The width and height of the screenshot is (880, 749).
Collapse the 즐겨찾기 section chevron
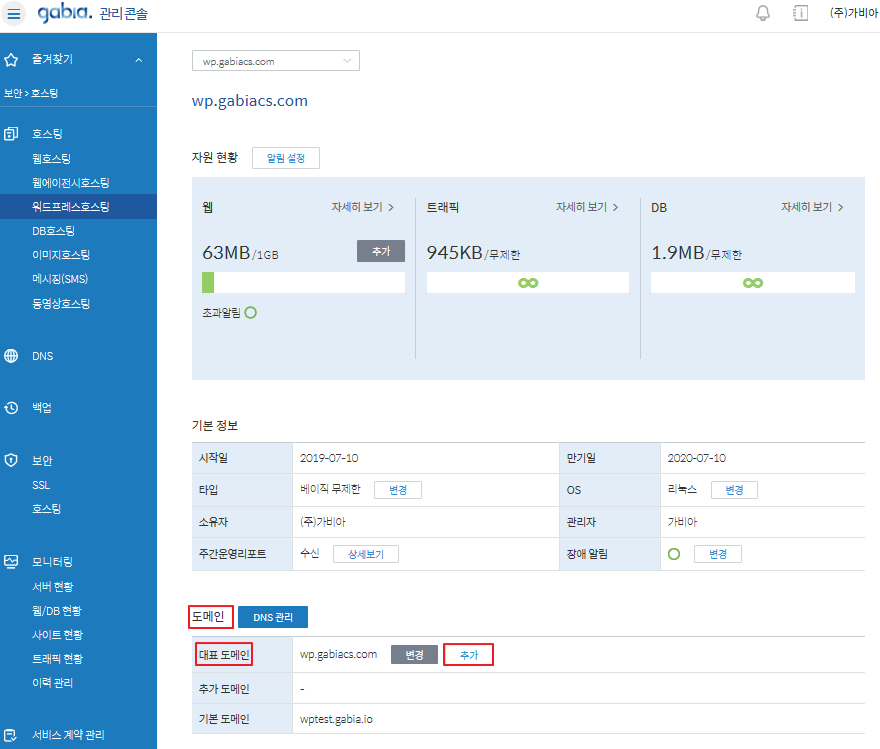[139, 60]
